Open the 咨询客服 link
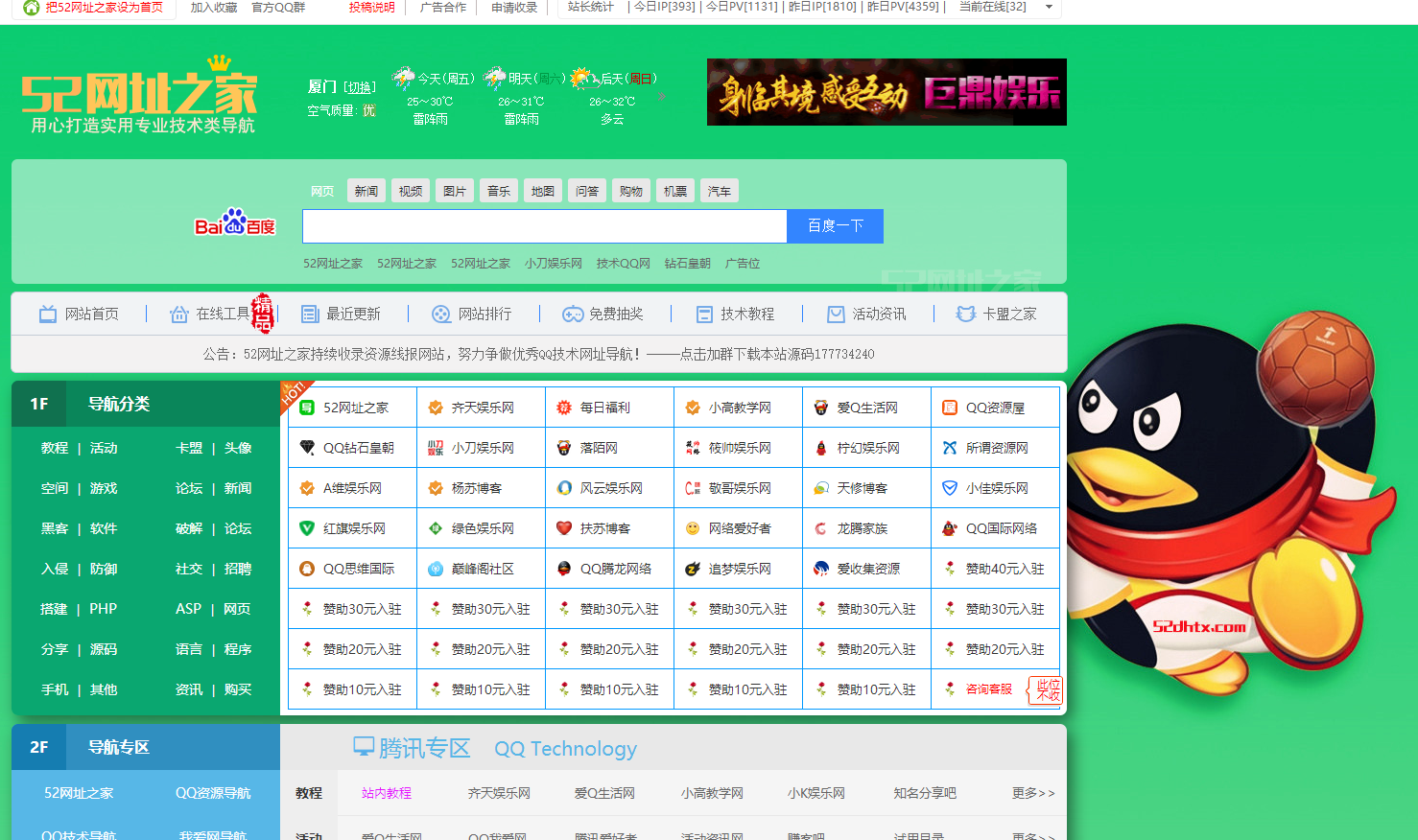Viewport: 1418px width, 840px height. [x=989, y=689]
